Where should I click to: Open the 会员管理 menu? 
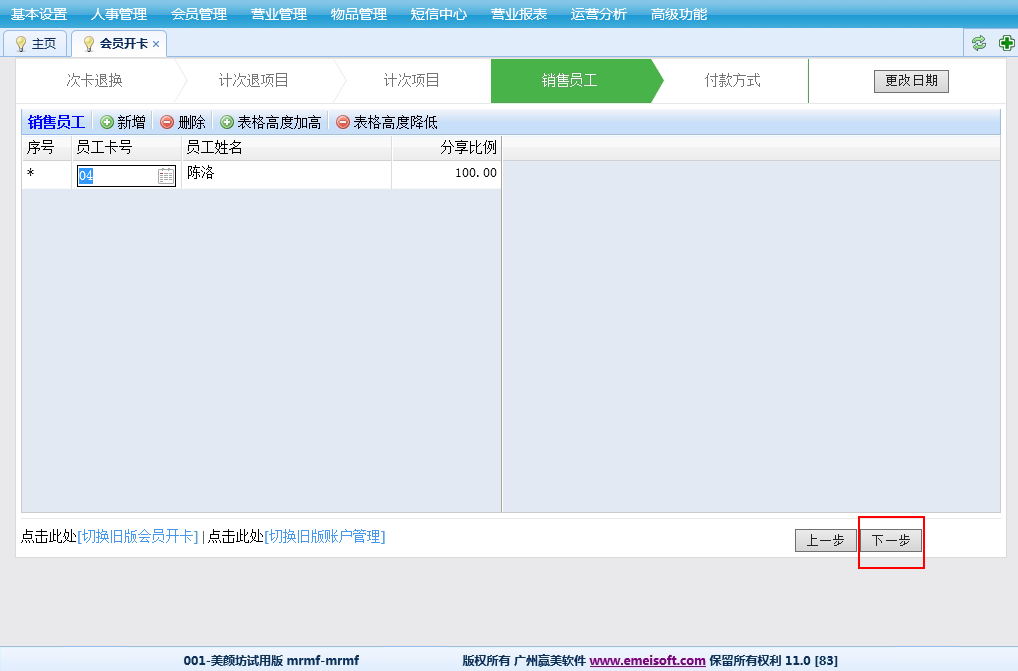tap(199, 14)
